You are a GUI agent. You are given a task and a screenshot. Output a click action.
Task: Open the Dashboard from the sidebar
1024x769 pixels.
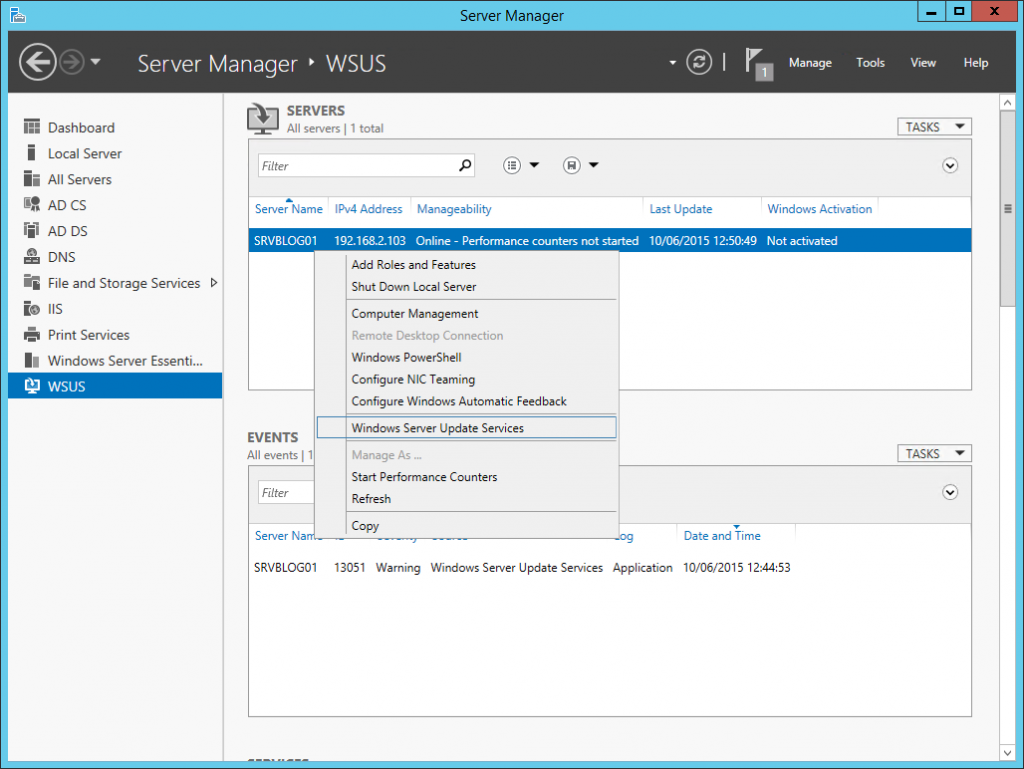(x=80, y=127)
